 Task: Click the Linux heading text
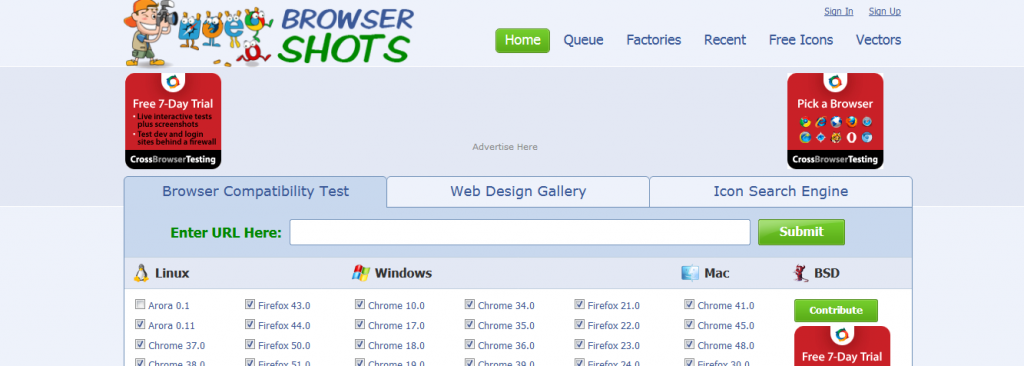[x=172, y=273]
